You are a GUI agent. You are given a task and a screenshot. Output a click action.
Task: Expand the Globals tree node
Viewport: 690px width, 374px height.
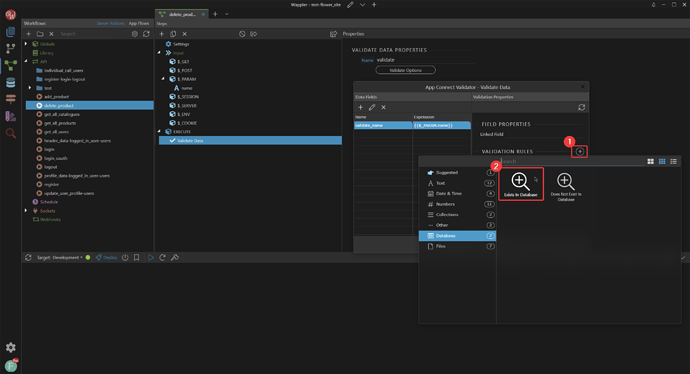(26, 44)
